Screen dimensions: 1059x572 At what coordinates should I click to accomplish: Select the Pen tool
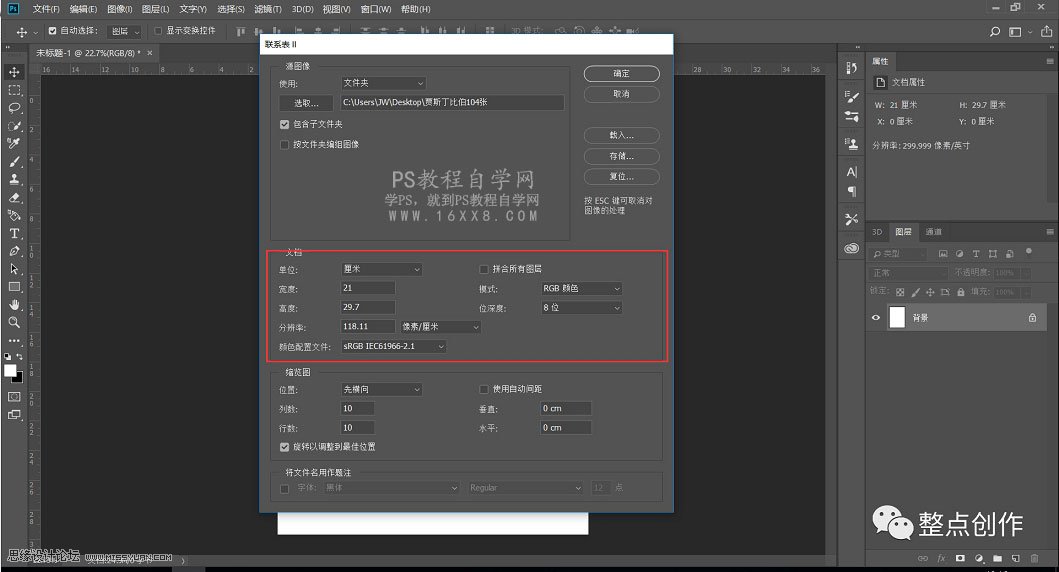(14, 251)
